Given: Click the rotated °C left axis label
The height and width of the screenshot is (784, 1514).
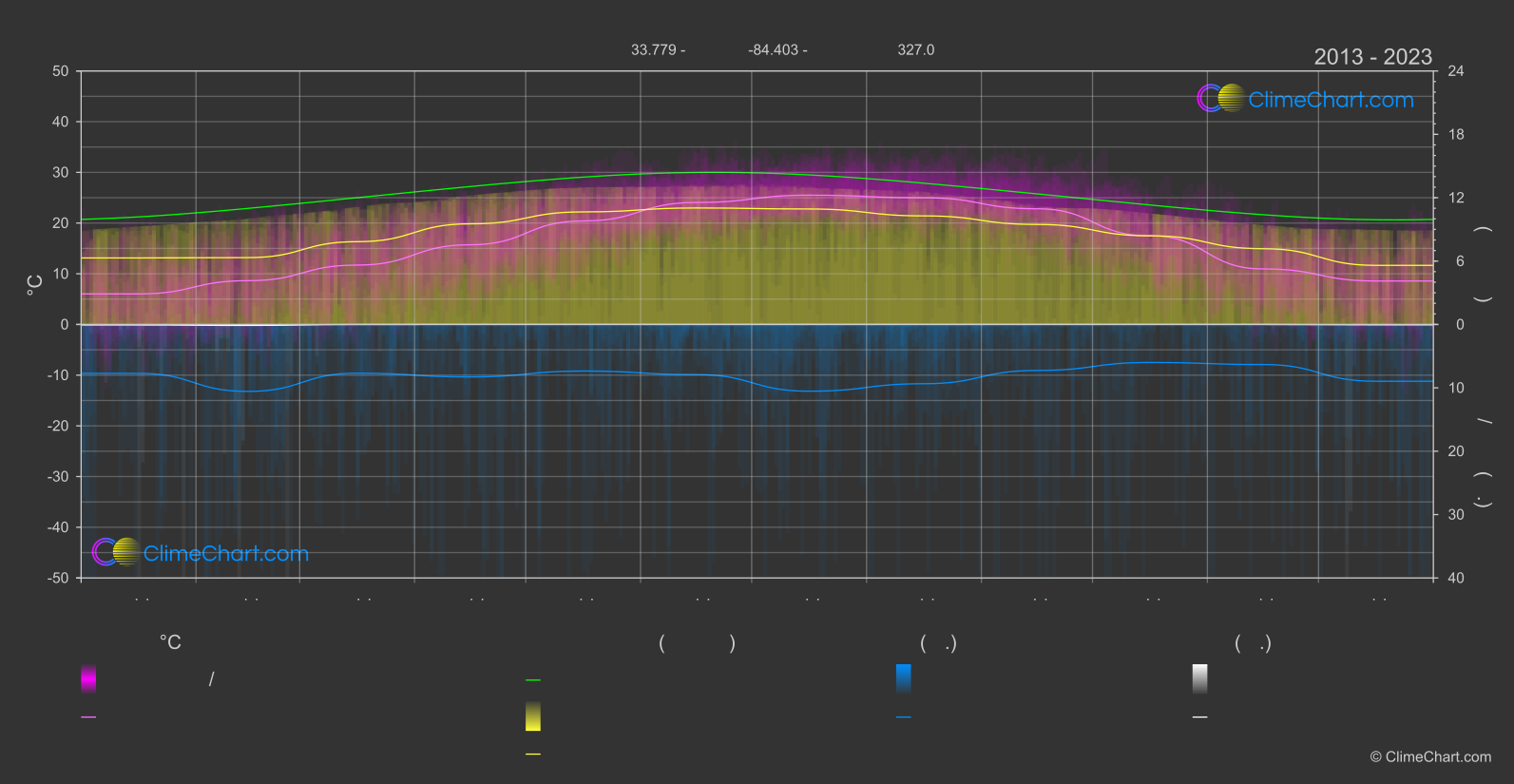Looking at the screenshot, I should [x=35, y=285].
